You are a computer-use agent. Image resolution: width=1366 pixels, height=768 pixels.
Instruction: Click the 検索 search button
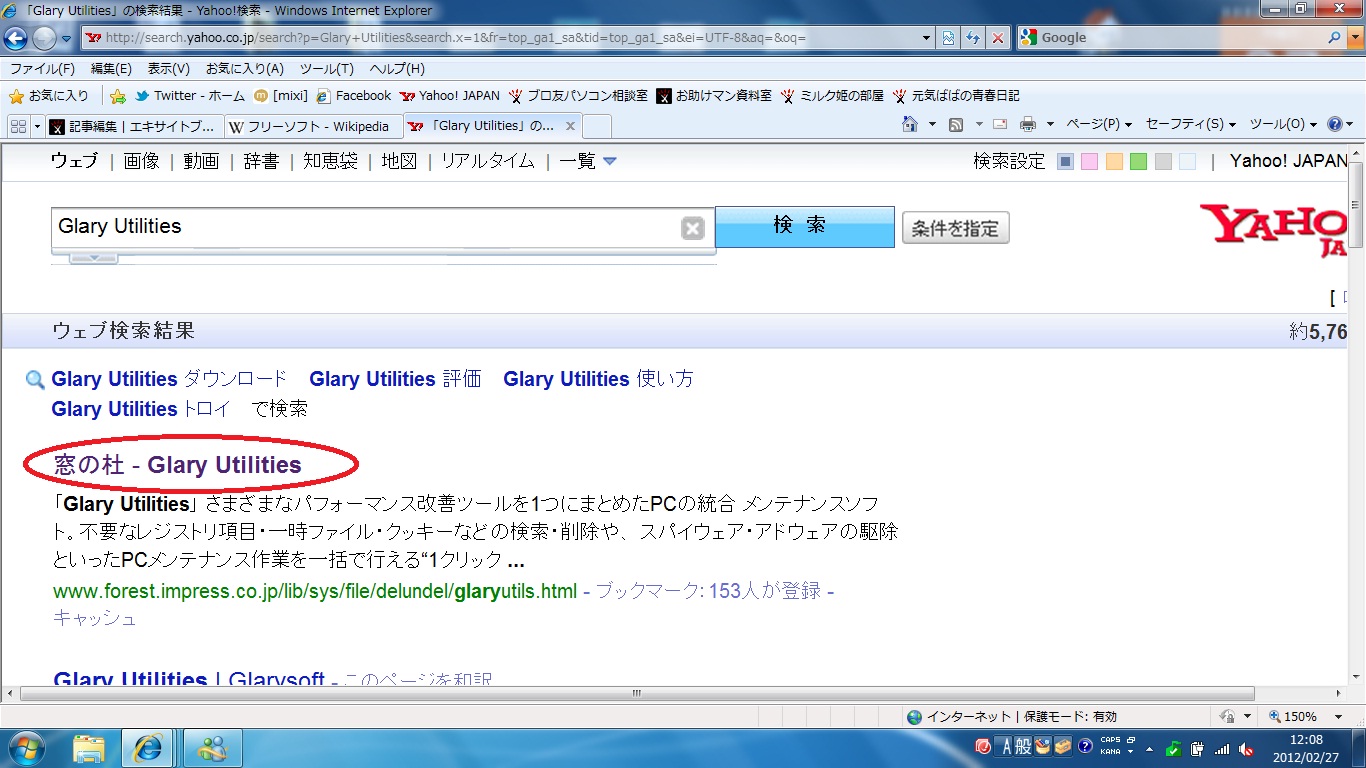click(x=805, y=227)
